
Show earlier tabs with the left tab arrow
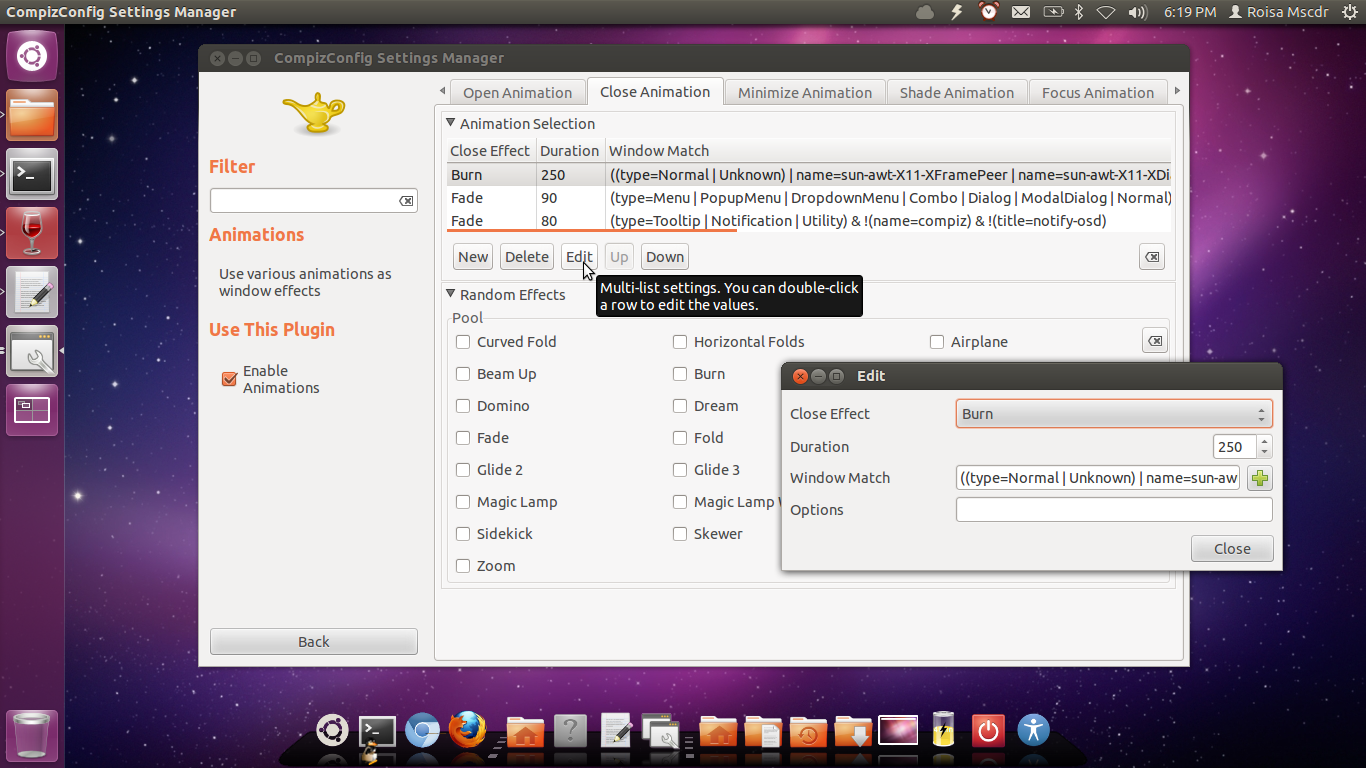pyautogui.click(x=442, y=91)
